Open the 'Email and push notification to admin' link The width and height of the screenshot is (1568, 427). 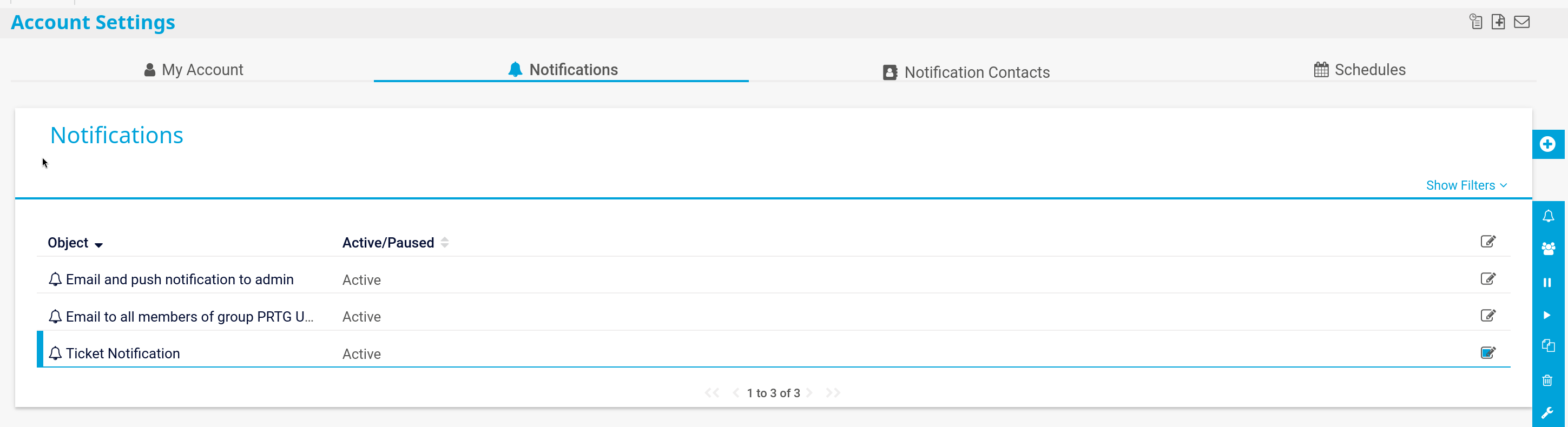(180, 279)
